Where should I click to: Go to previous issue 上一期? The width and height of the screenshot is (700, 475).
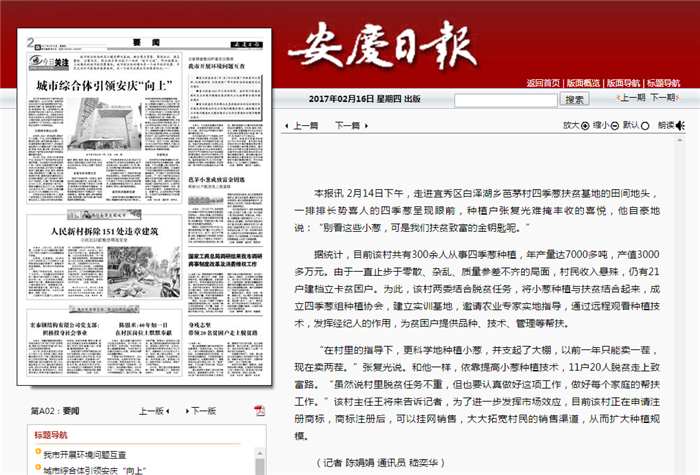coord(631,97)
